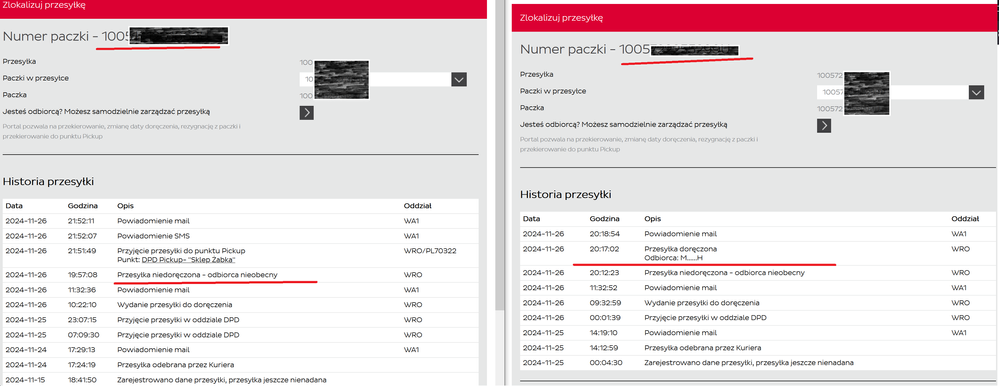Click the 19:57:08 time cell
999x386 pixels.
[x=82, y=275]
